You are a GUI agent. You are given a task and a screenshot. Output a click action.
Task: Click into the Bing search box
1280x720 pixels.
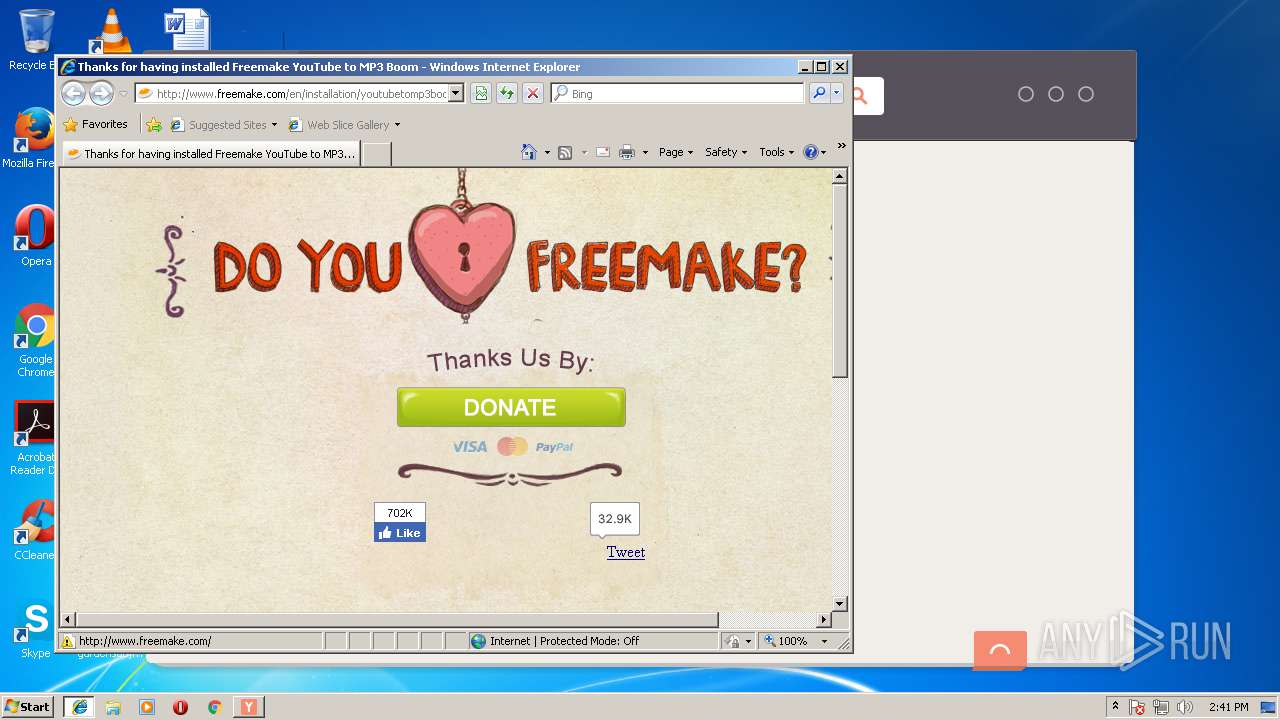pos(678,93)
